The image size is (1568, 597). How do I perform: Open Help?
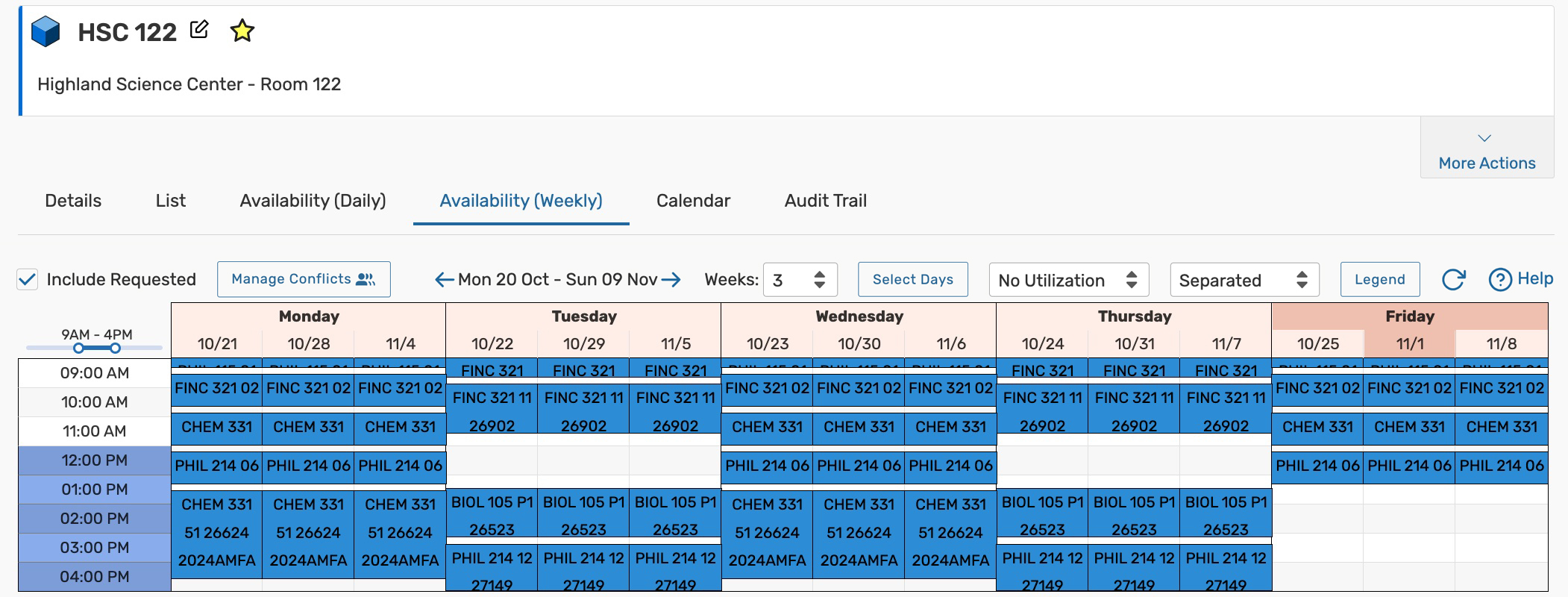(x=1521, y=279)
